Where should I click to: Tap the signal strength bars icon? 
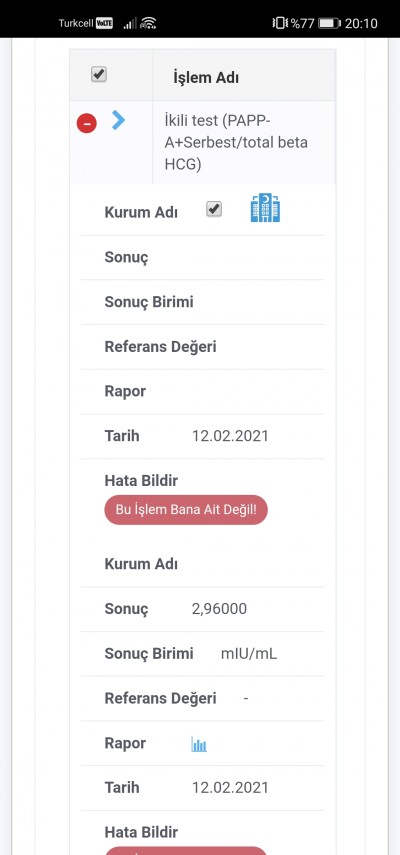point(130,23)
